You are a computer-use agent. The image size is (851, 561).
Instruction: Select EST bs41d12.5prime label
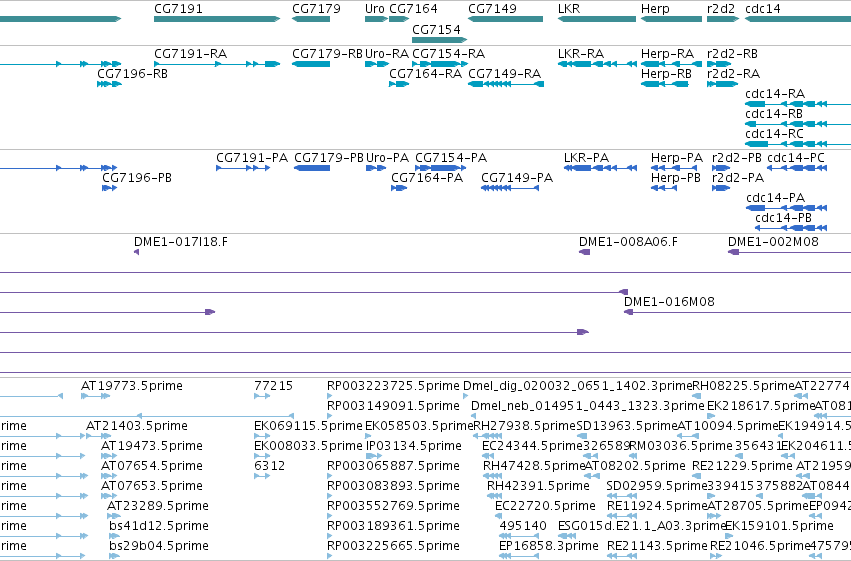tap(159, 526)
